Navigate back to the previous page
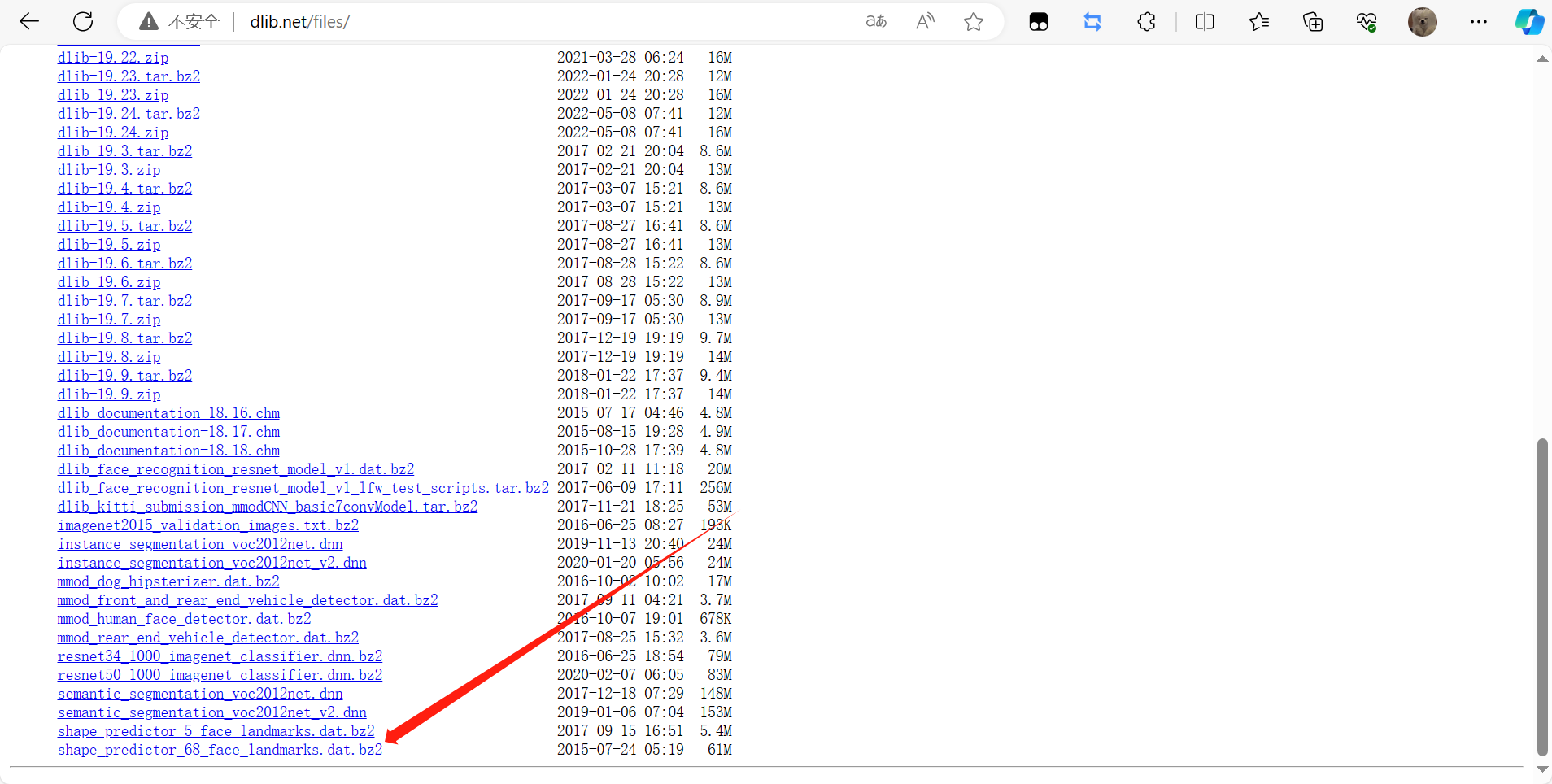Viewport: 1552px width, 784px height. 29,22
